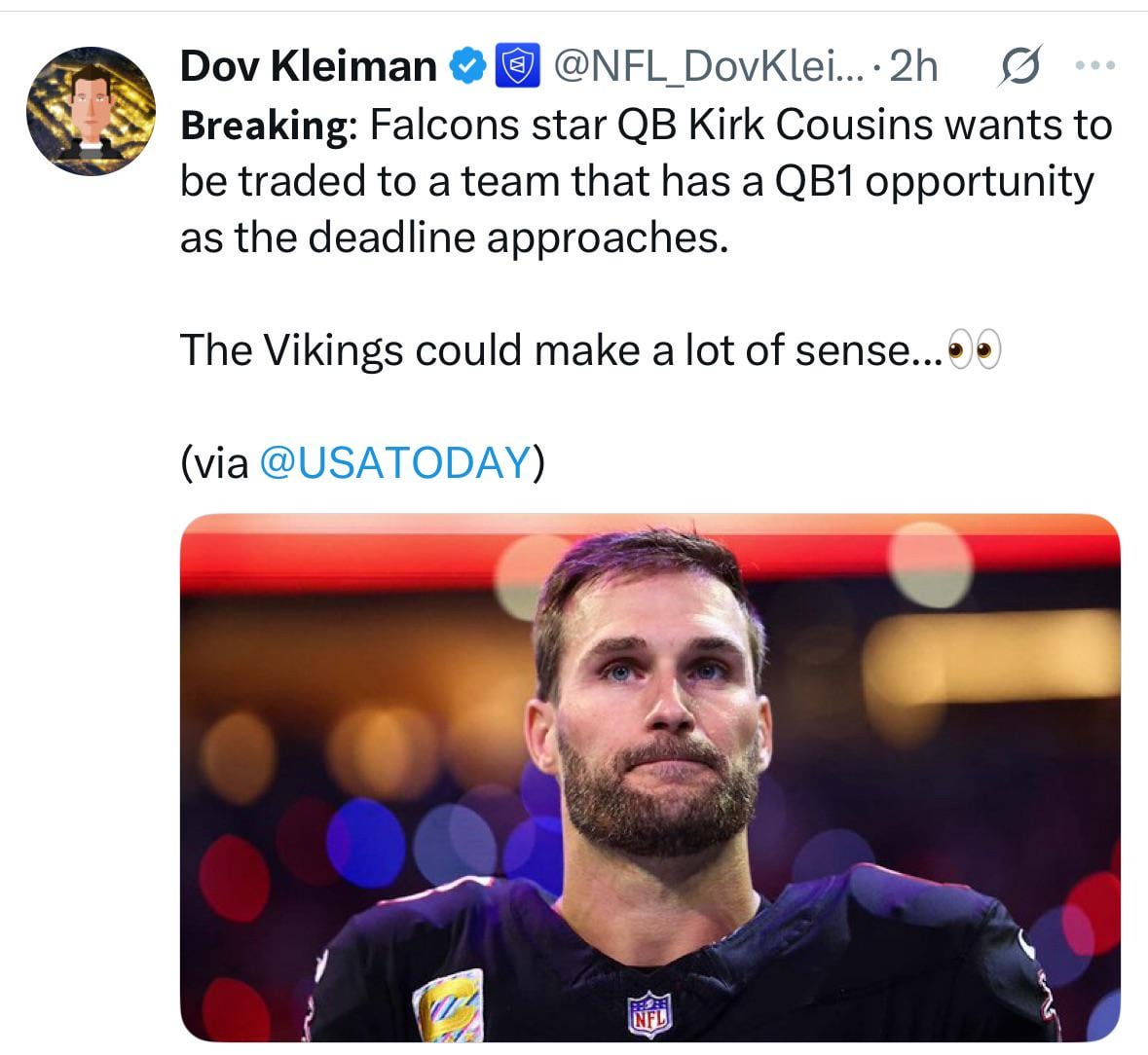The image size is (1148, 1055).
Task: Open the Dov Kleiman display name link
Action: click(x=309, y=66)
